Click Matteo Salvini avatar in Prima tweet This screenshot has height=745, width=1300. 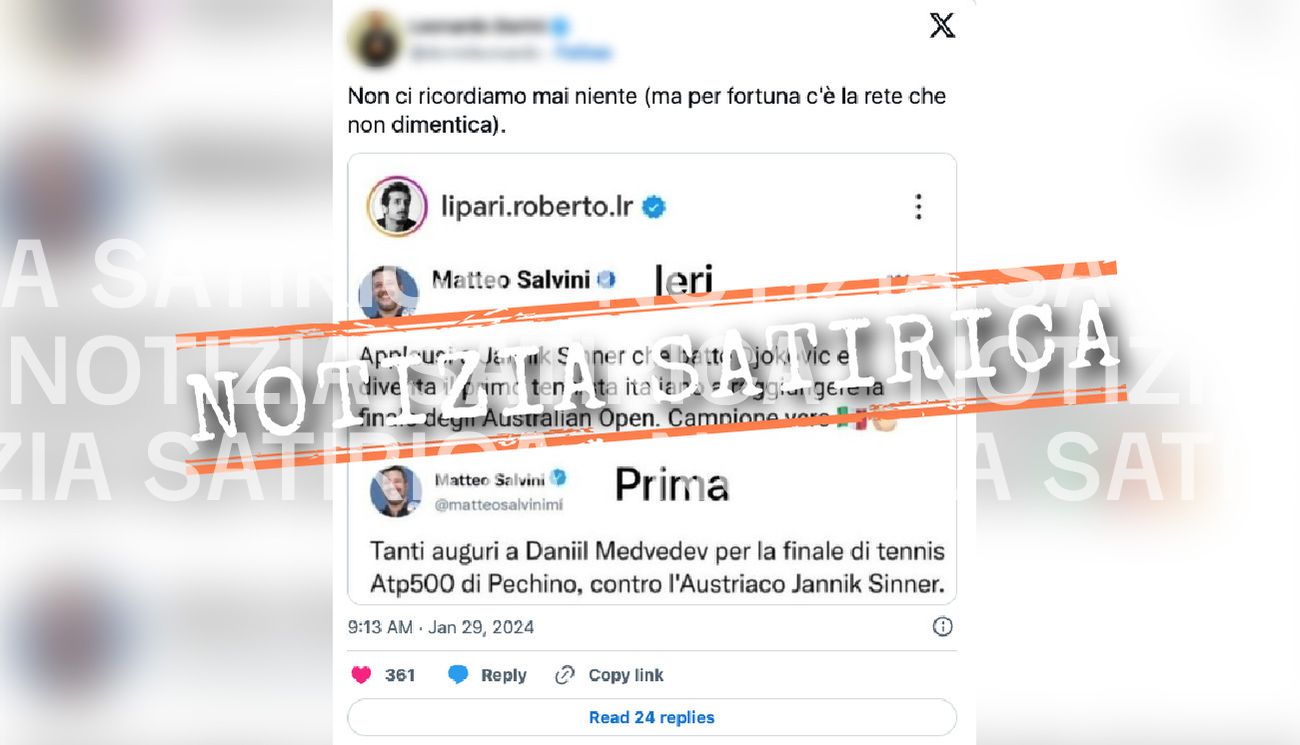pyautogui.click(x=395, y=491)
